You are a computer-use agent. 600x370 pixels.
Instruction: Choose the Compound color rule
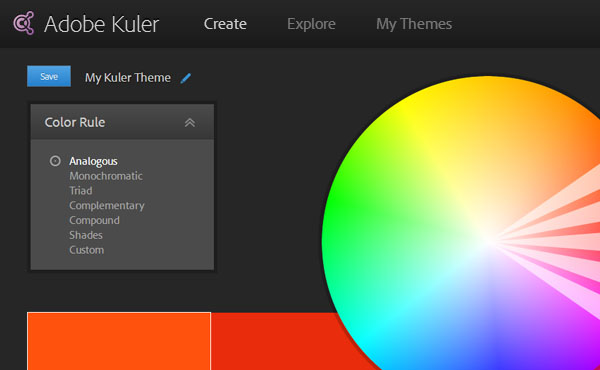pyautogui.click(x=94, y=220)
